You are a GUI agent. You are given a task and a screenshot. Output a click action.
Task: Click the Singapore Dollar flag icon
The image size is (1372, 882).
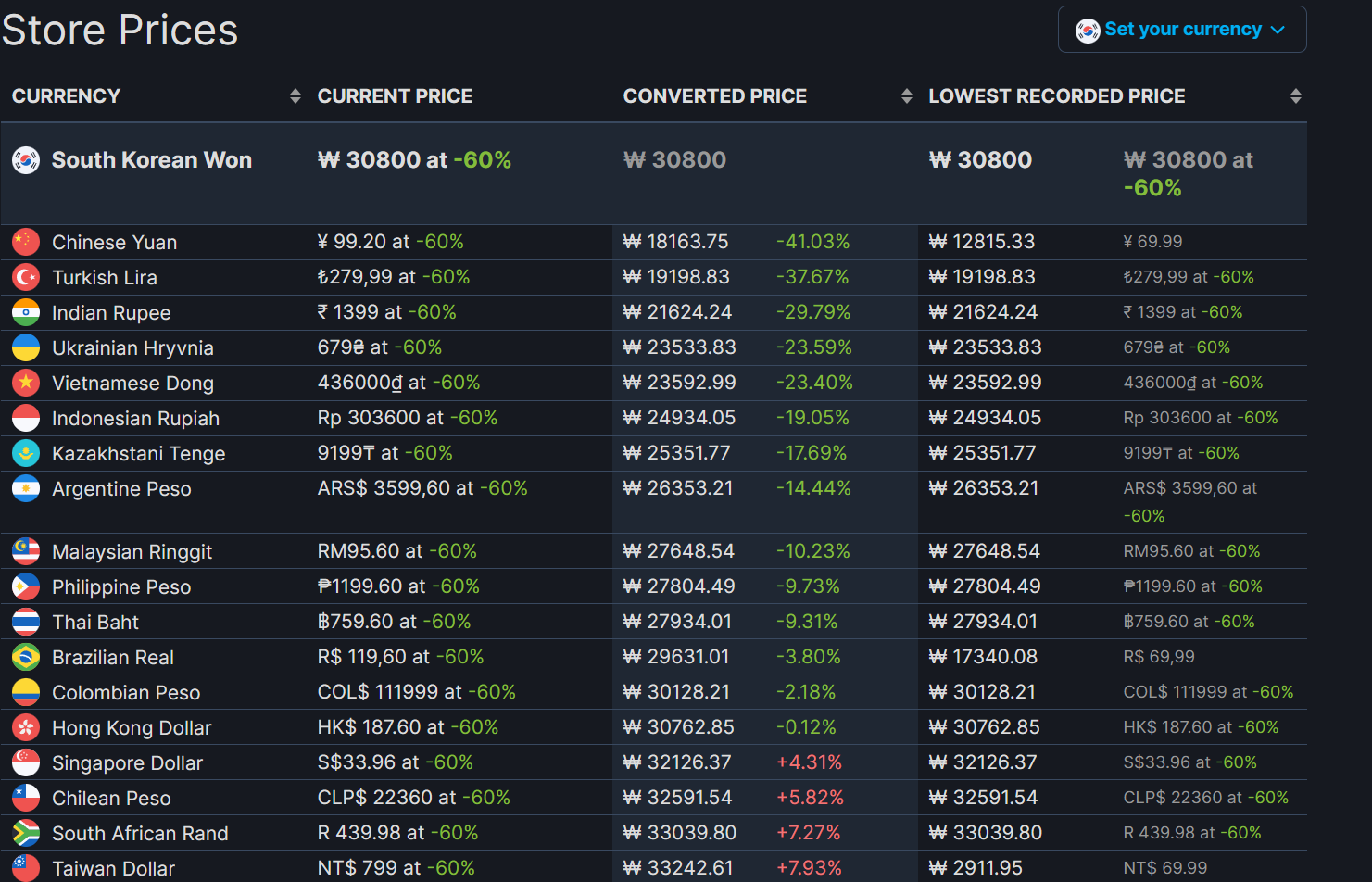point(26,762)
